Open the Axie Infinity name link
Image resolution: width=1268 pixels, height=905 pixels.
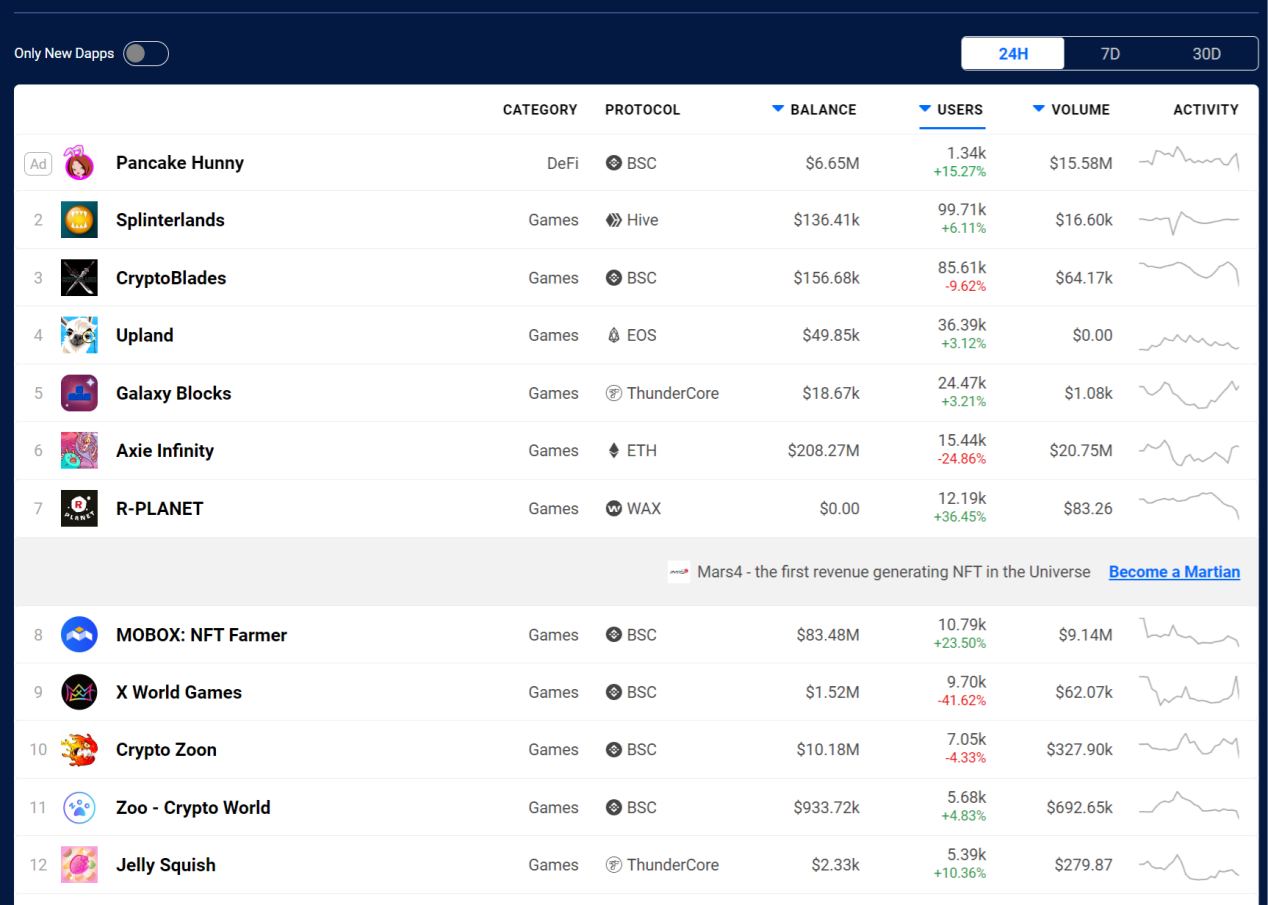tap(165, 450)
